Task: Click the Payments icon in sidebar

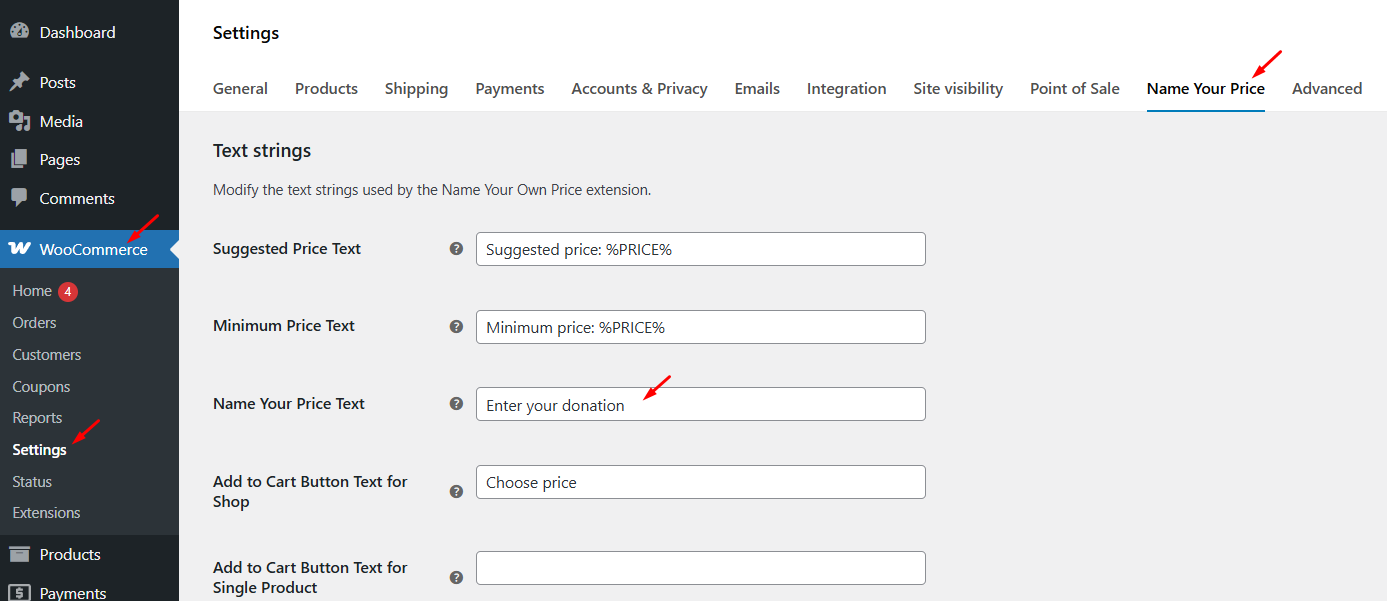Action: 20,593
